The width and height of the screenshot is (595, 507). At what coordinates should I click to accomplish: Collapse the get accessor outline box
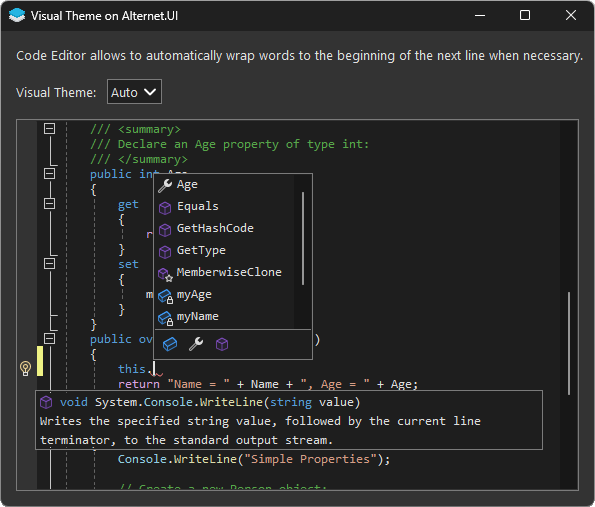coord(49,204)
